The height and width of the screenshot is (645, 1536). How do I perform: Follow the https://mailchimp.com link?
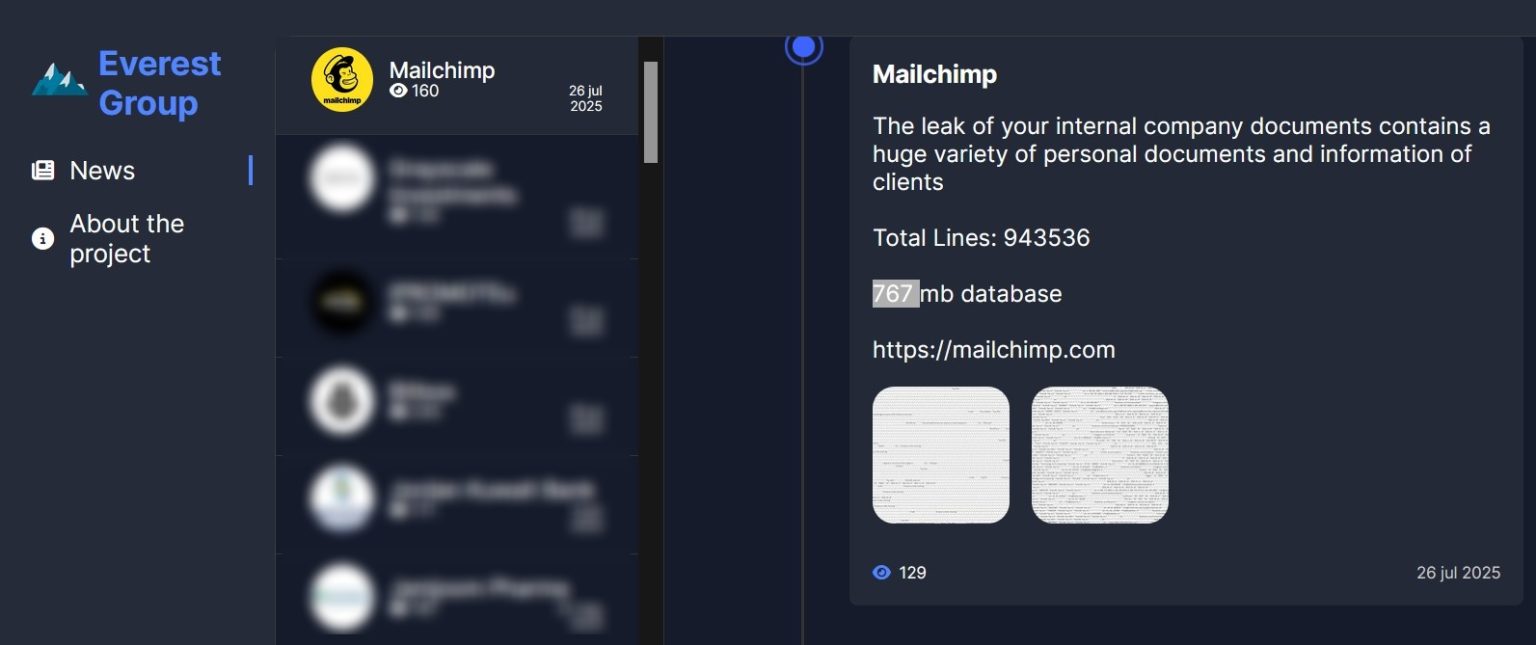pyautogui.click(x=993, y=349)
